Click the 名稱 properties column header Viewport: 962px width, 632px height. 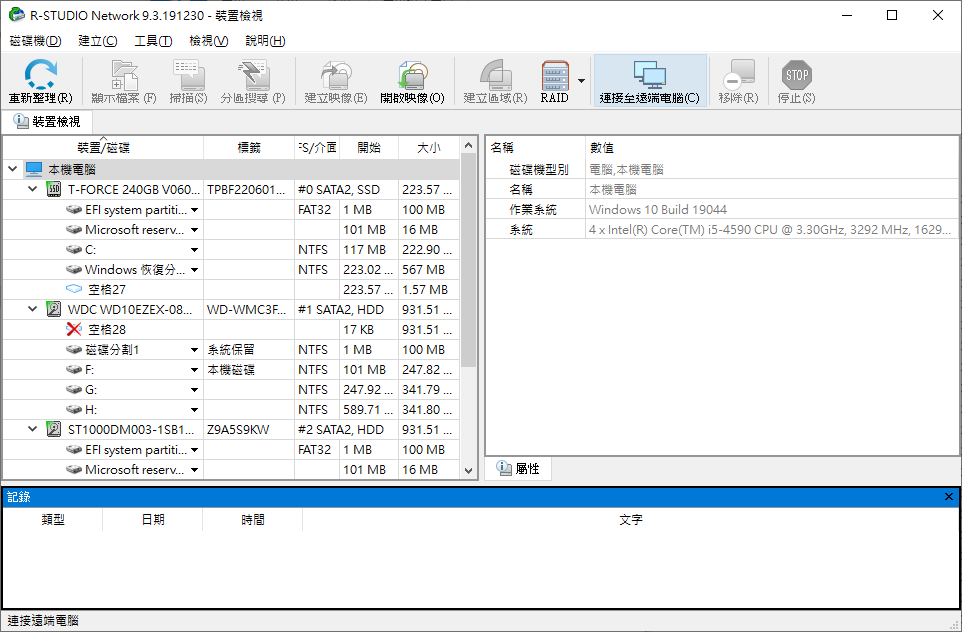536,148
